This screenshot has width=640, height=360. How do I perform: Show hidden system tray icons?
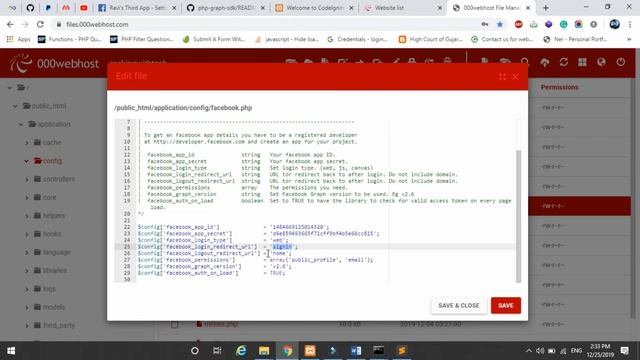pos(529,351)
